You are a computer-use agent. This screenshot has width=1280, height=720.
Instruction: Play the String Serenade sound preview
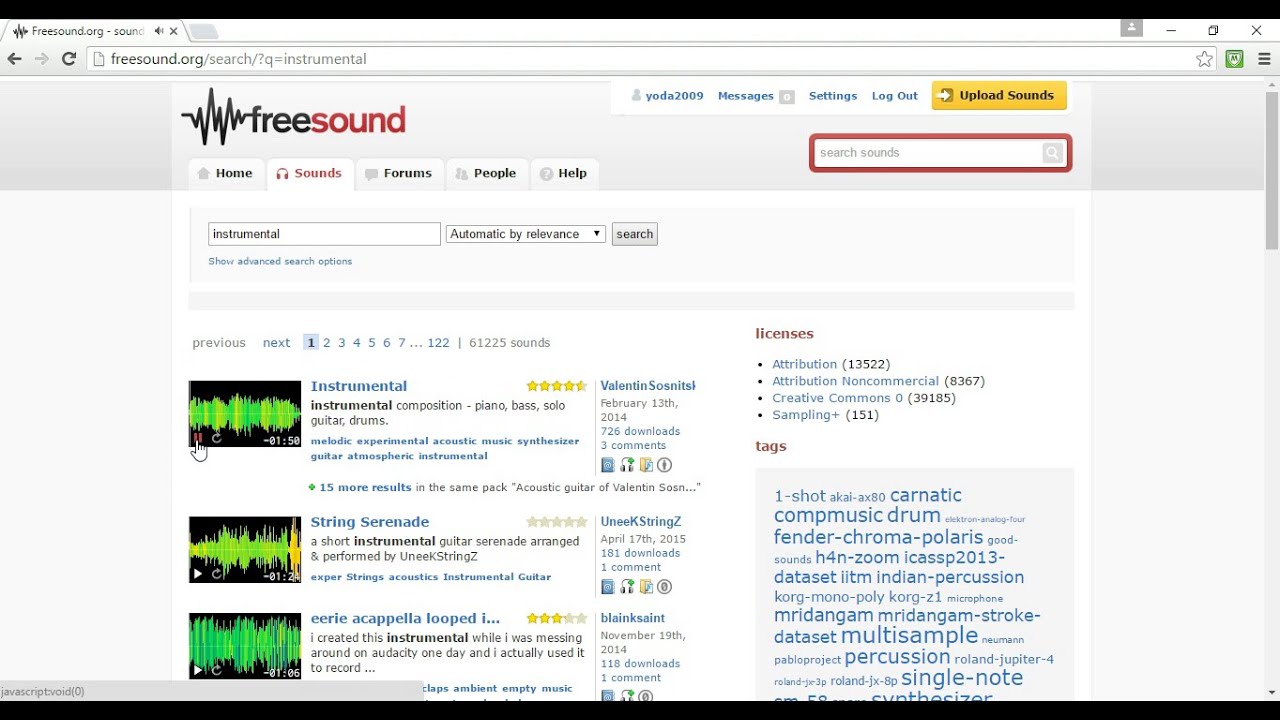[x=198, y=575]
